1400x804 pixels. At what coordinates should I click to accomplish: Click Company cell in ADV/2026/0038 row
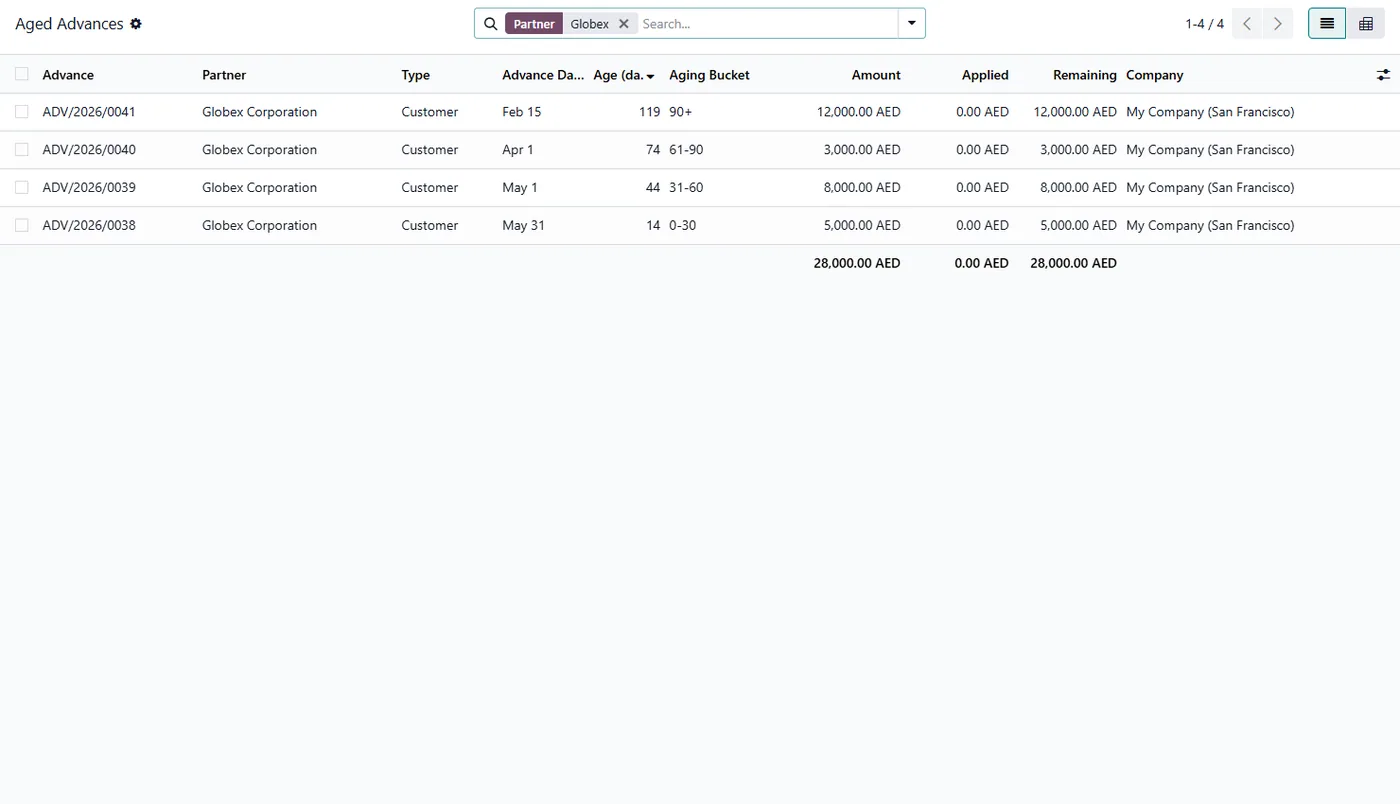pos(1210,225)
